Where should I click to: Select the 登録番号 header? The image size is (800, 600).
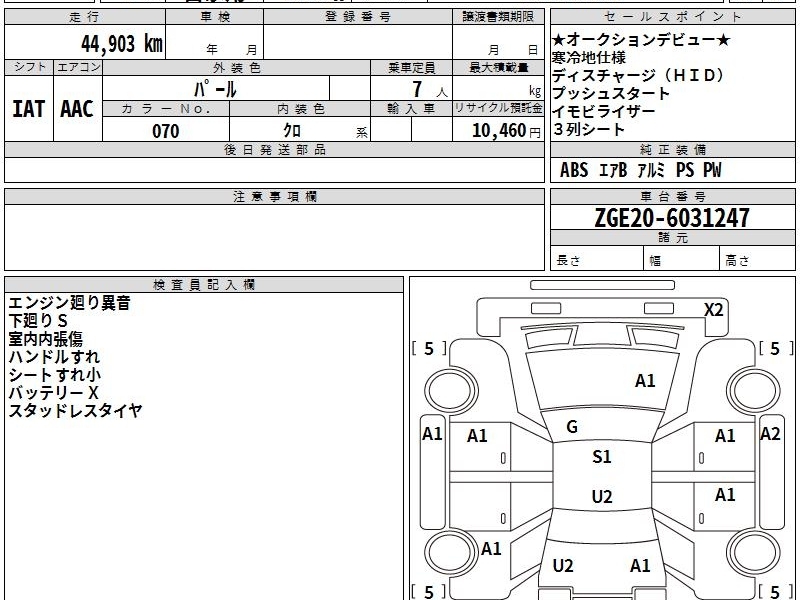coord(358,17)
